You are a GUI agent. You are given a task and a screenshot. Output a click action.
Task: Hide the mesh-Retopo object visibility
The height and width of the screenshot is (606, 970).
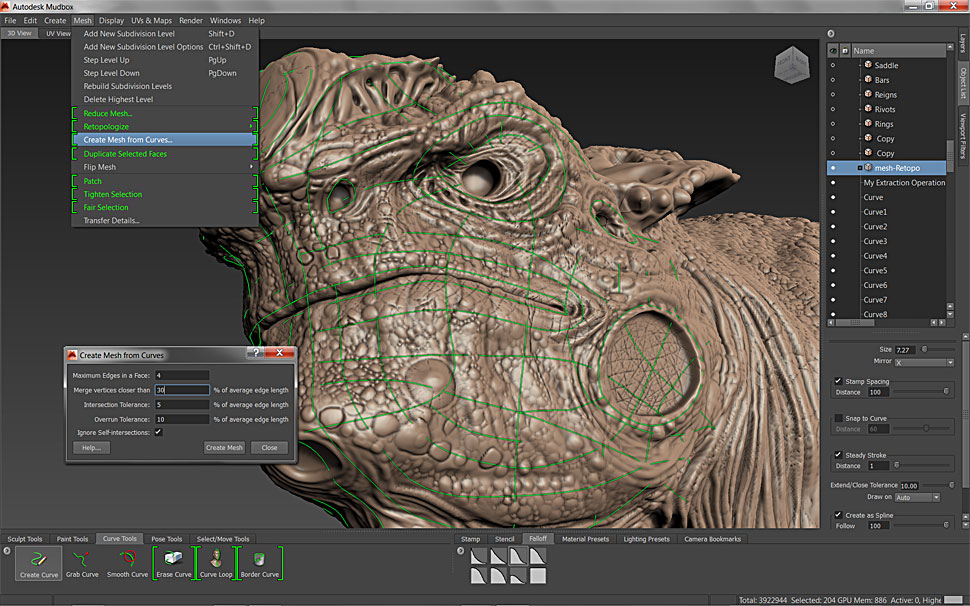click(x=833, y=168)
